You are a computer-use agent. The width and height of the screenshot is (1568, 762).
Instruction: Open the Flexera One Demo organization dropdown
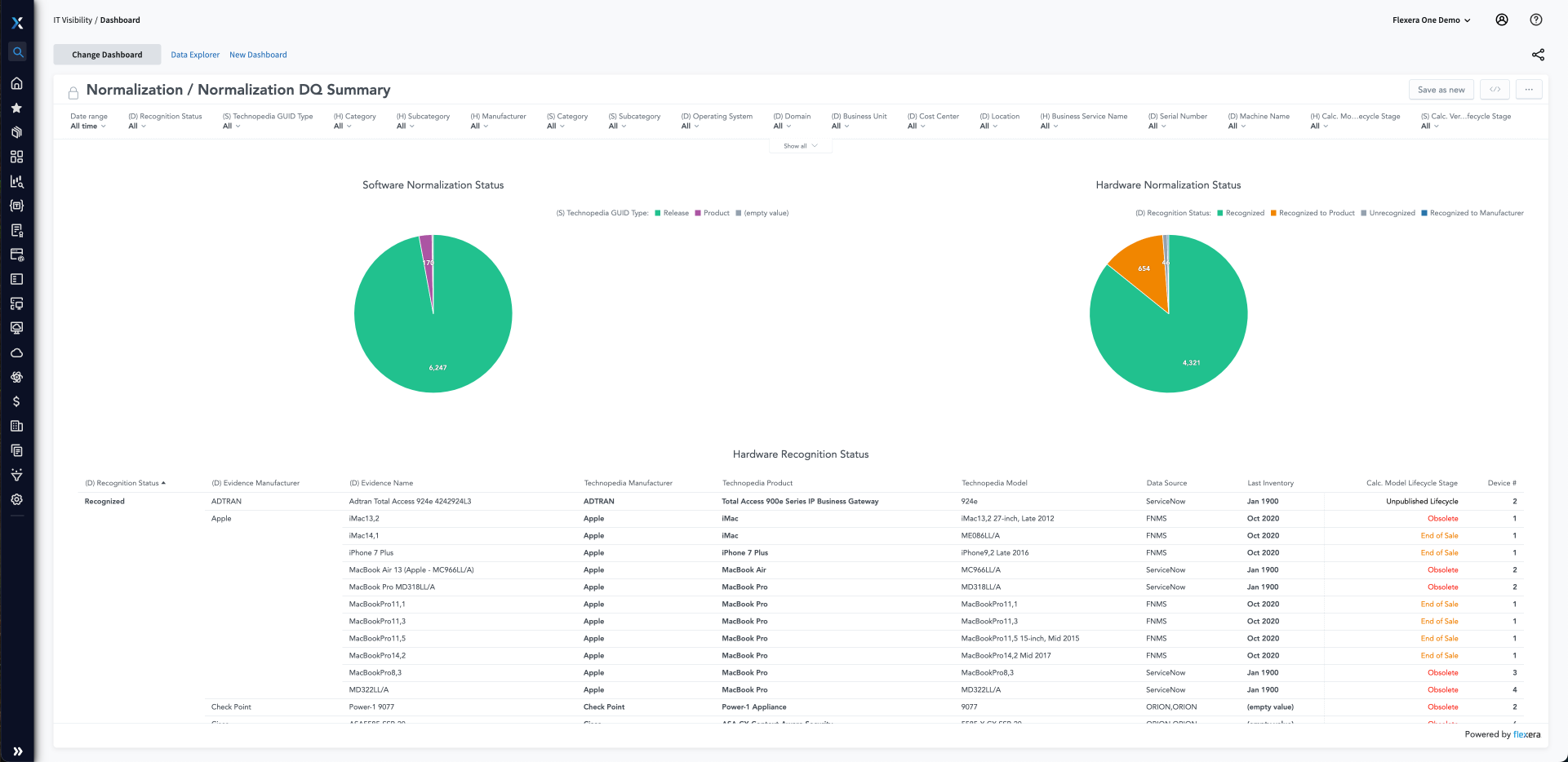pos(1432,20)
